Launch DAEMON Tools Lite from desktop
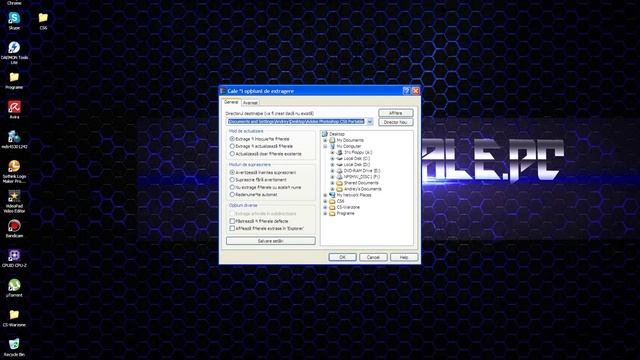640x360 pixels. [x=14, y=48]
